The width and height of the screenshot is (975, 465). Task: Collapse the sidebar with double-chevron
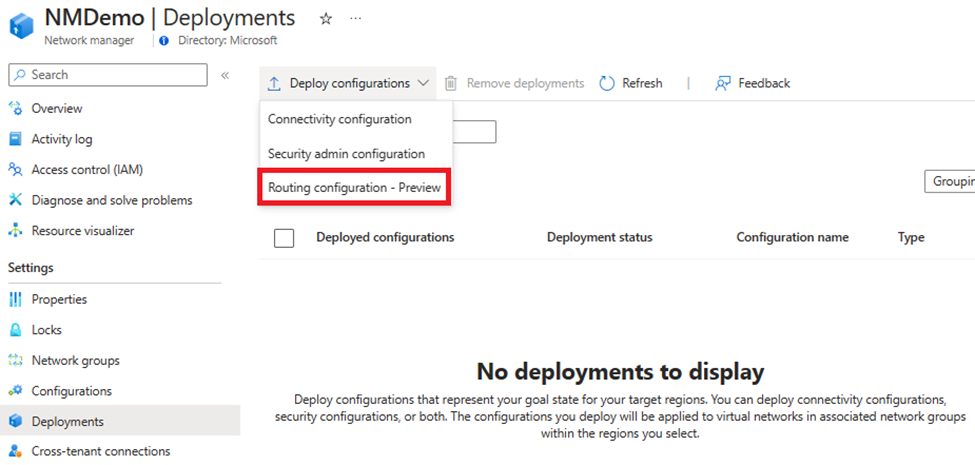[225, 75]
